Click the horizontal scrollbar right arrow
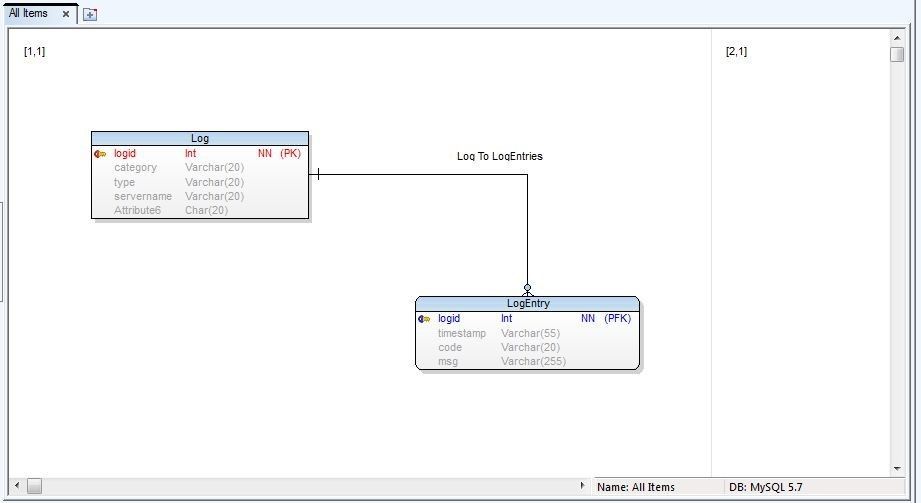 [582, 486]
